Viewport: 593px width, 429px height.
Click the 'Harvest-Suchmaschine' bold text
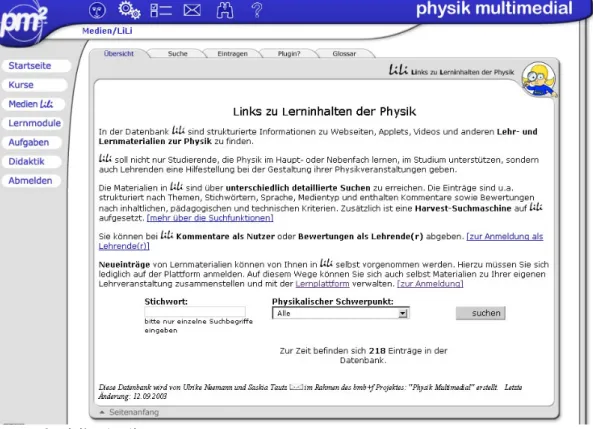pos(463,208)
